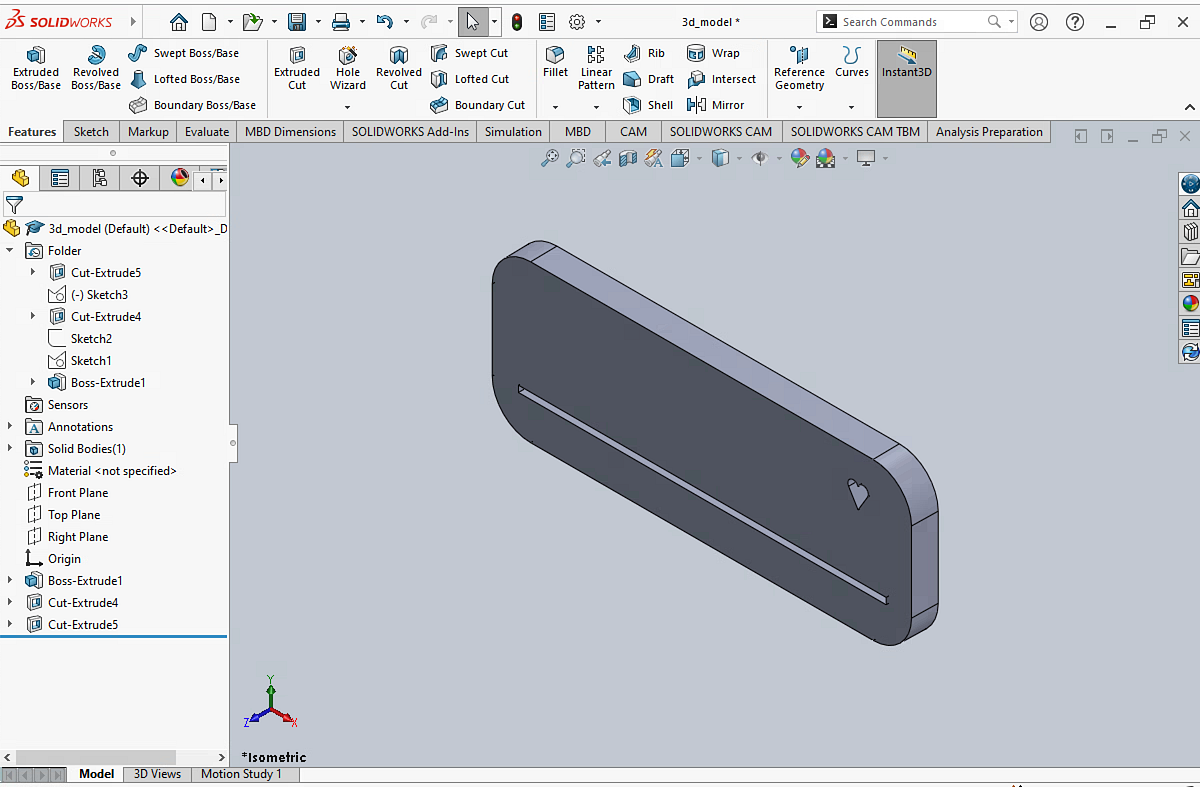
Task: Click the Extruded Boss/Base tool
Action: coord(35,68)
